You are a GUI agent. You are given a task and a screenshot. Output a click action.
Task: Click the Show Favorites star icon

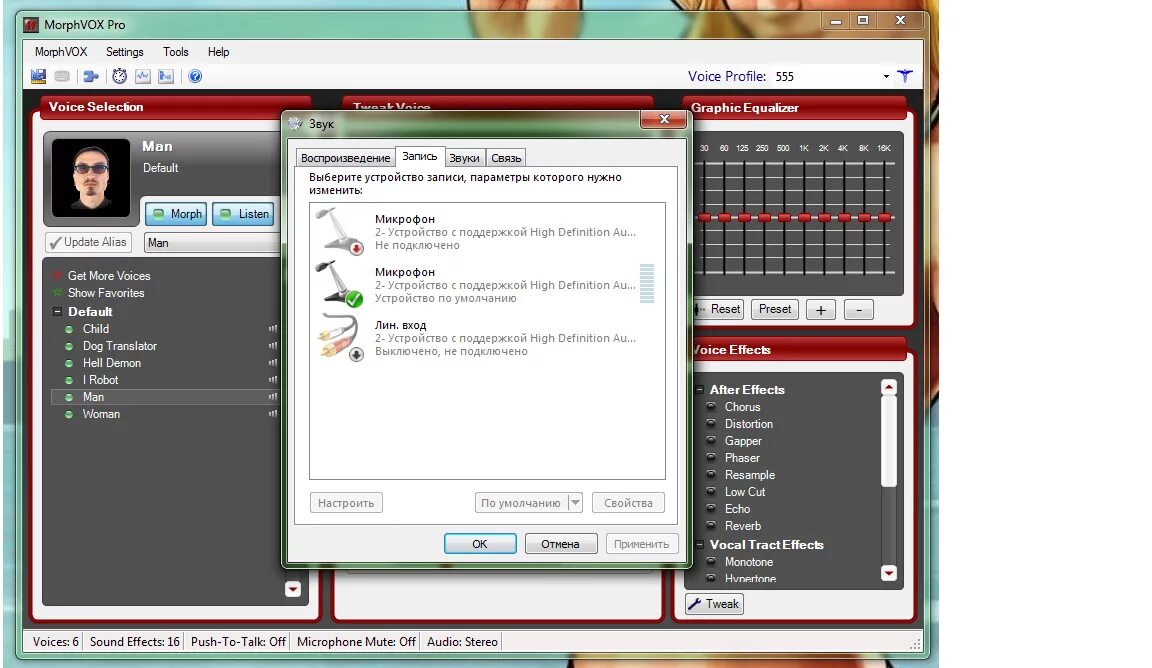pos(57,292)
